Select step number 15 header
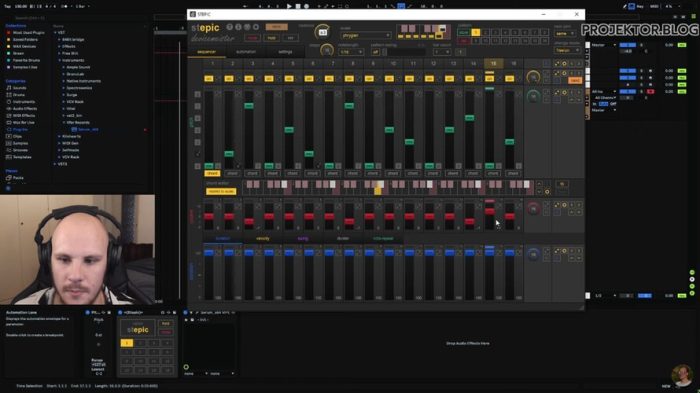The image size is (700, 393). point(493,64)
